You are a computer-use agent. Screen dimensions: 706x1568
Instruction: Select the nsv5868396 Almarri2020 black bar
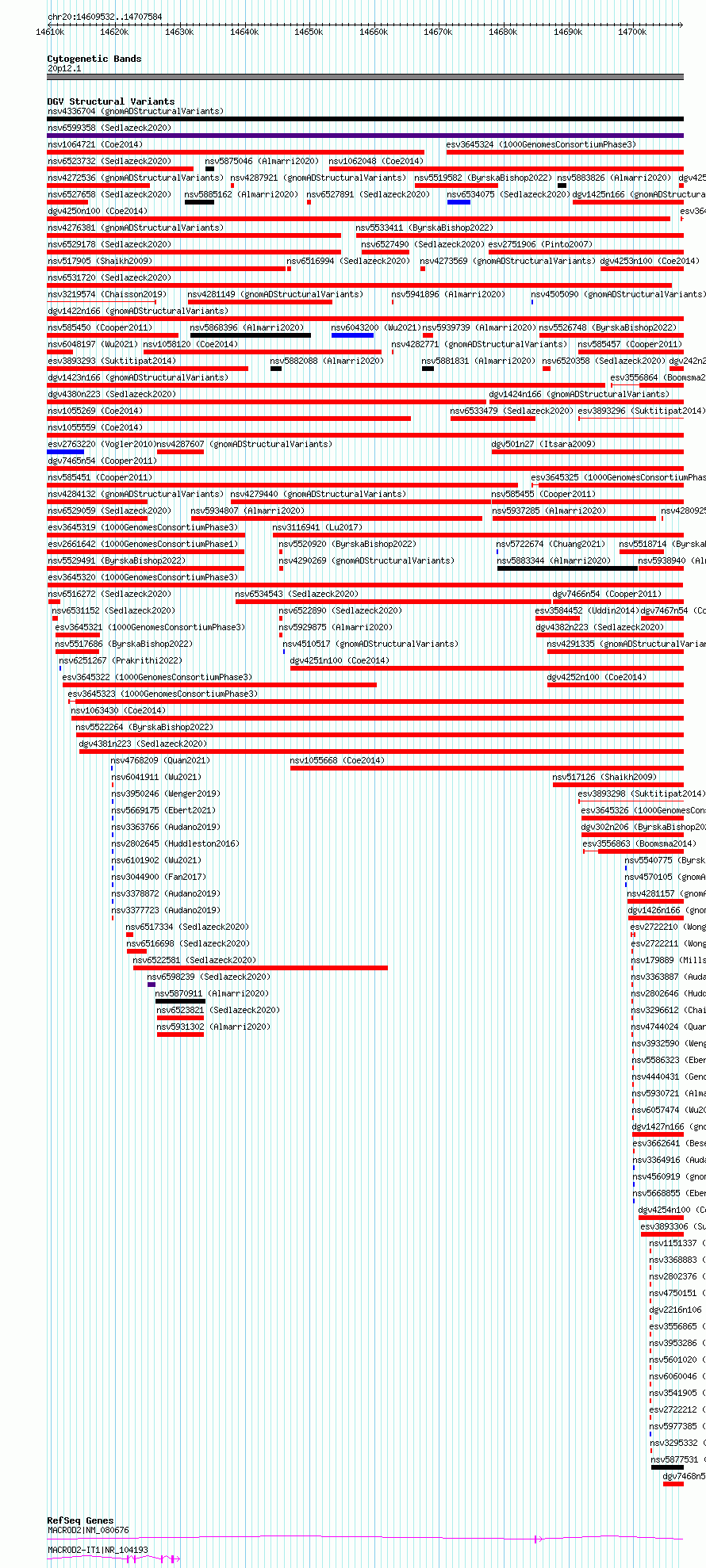click(251, 335)
